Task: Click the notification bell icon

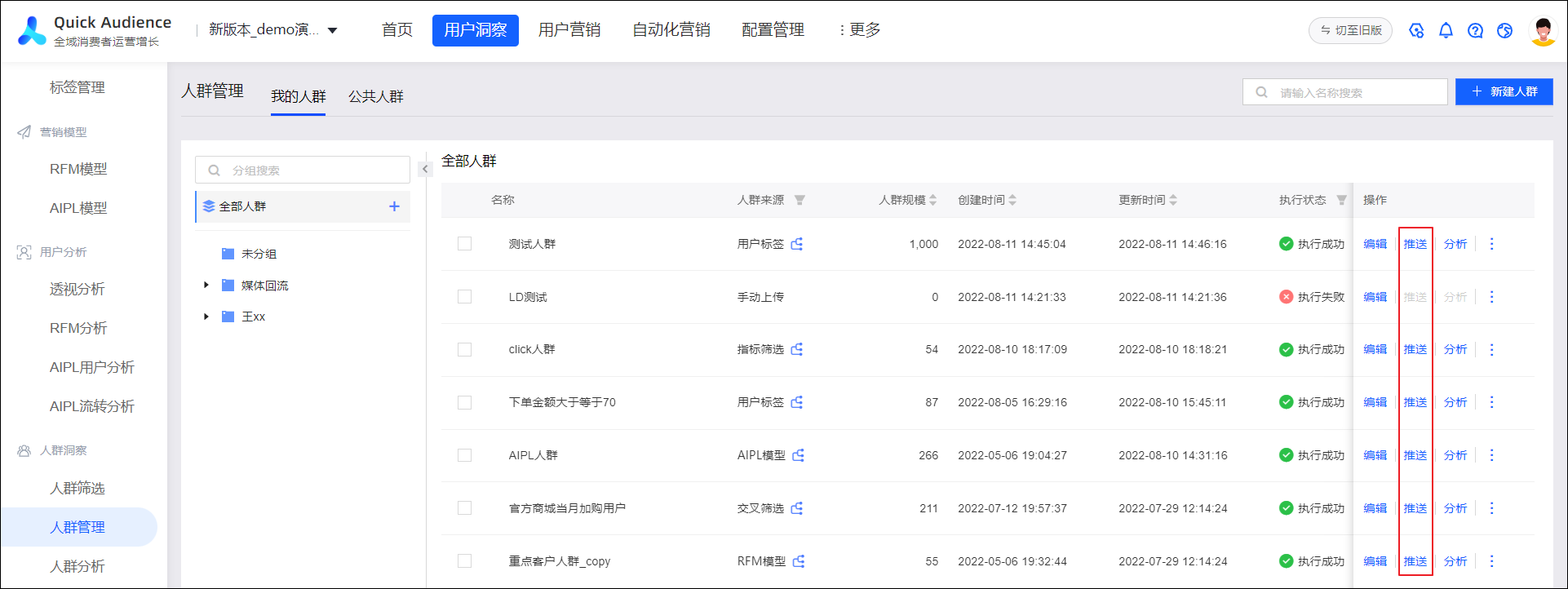Action: click(1446, 30)
